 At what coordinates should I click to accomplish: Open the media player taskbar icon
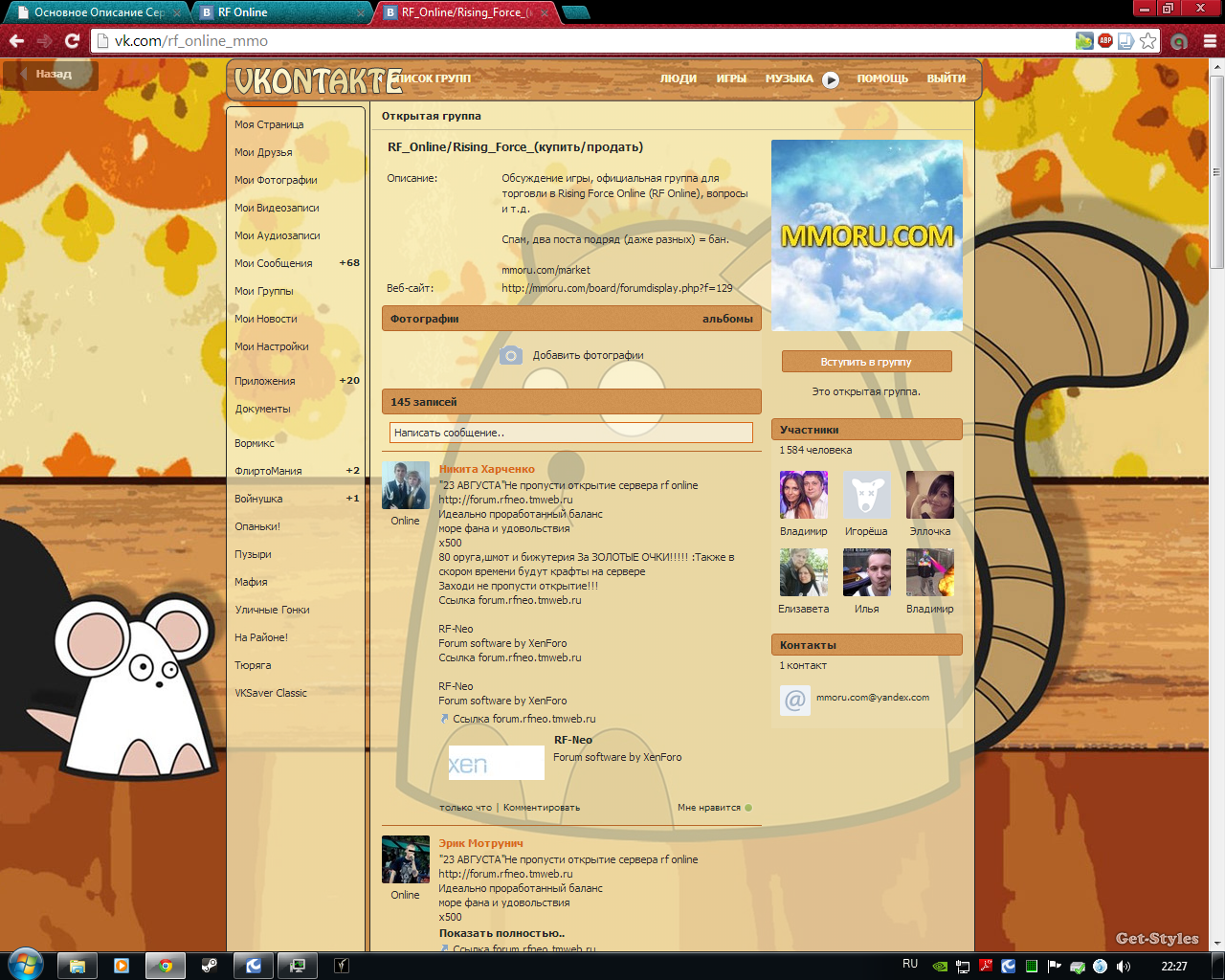tap(122, 966)
